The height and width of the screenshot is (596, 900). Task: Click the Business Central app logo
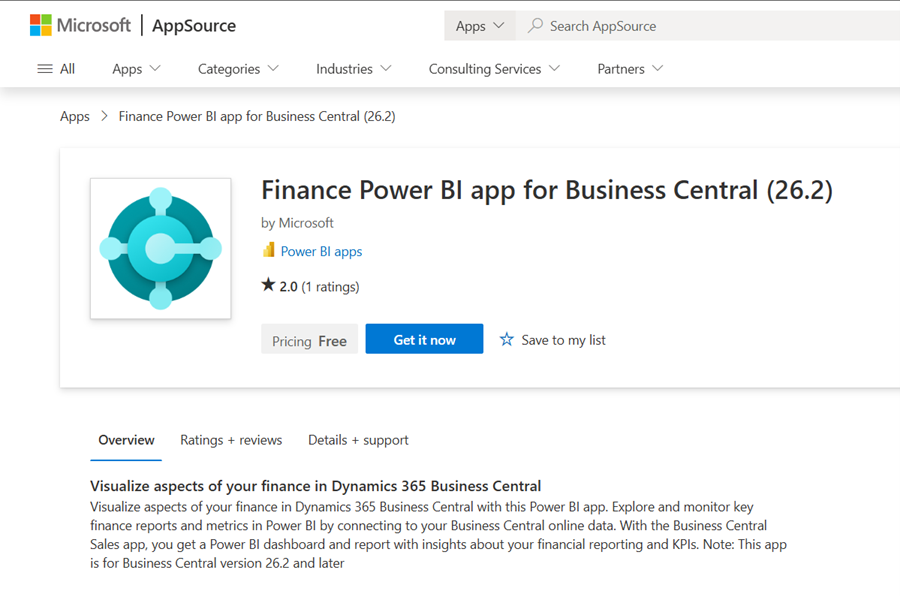click(160, 248)
